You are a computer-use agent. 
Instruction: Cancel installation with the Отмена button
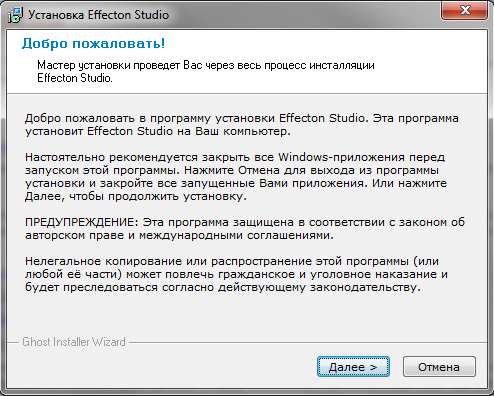pyautogui.click(x=439, y=367)
